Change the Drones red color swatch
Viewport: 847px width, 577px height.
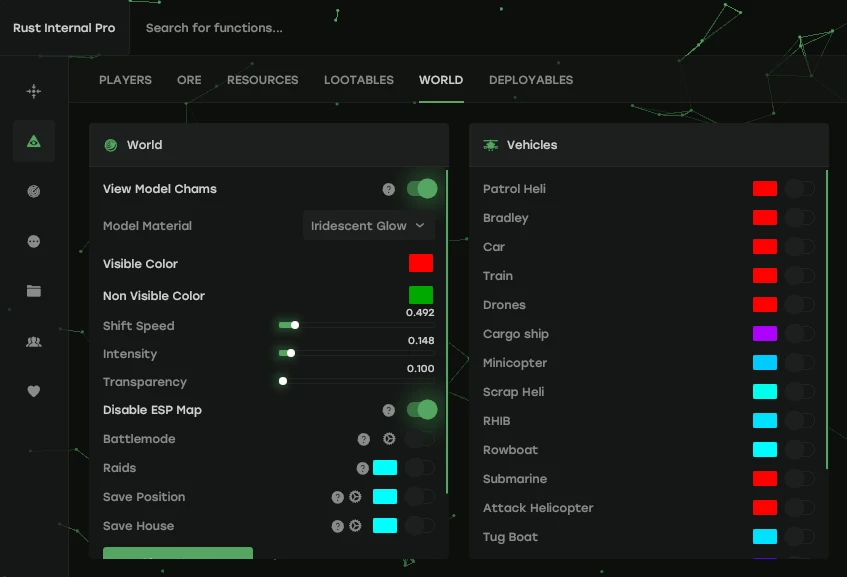pos(765,305)
